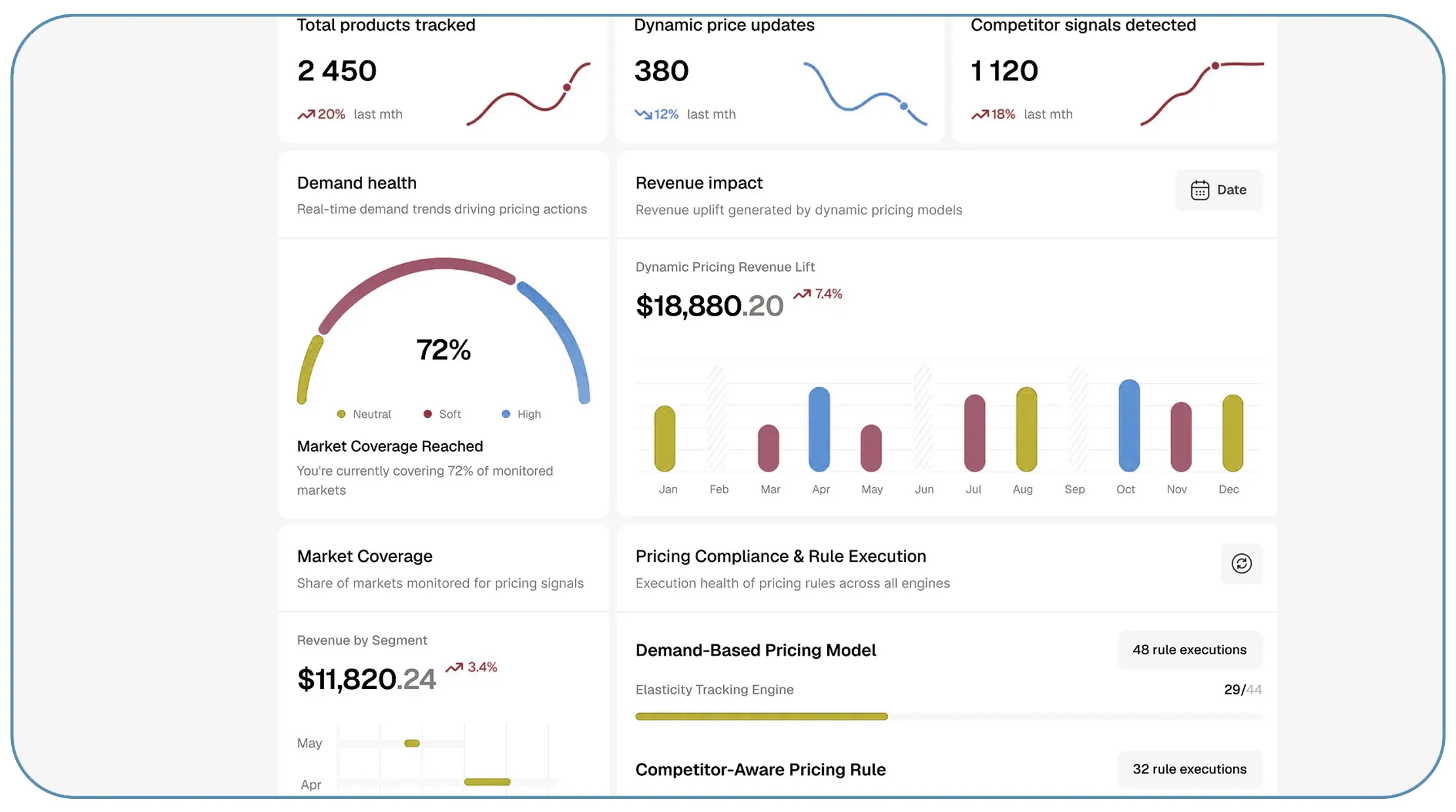This screenshot has width=1456, height=812.
Task: Click the Dynamic Pricing Revenue Lift label
Action: coord(724,267)
